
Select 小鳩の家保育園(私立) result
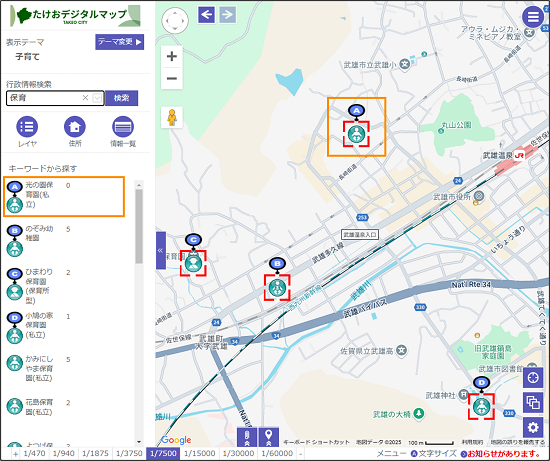coord(39,327)
